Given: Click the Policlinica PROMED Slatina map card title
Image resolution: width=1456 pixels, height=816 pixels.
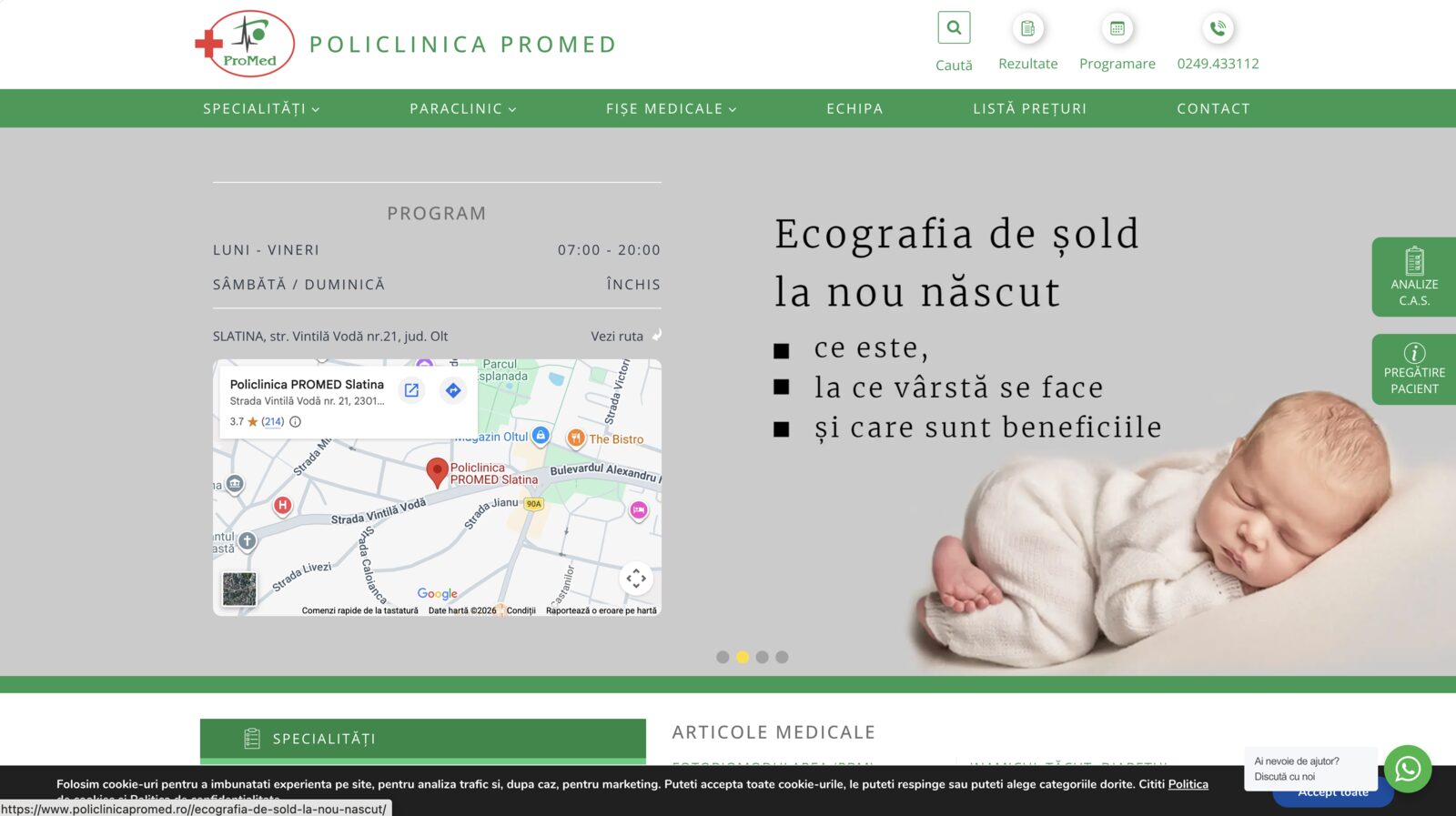Looking at the screenshot, I should (307, 384).
